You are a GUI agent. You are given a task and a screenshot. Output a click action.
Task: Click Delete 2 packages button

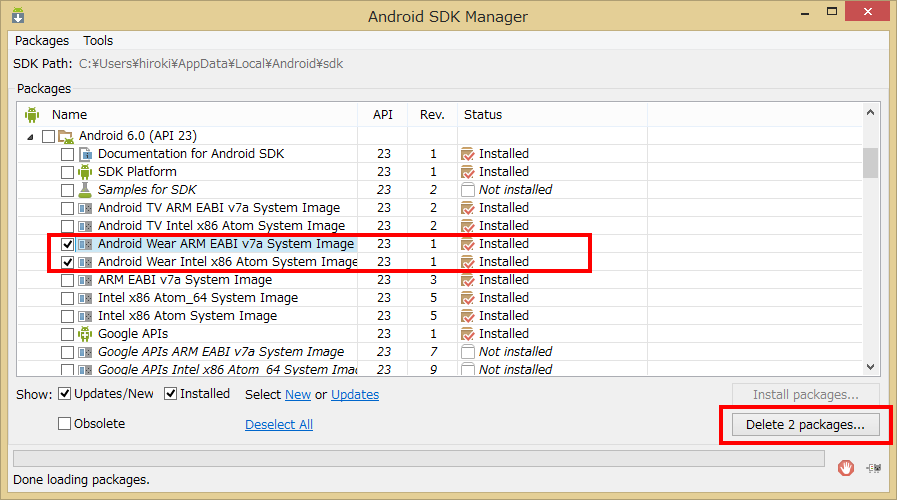click(x=805, y=424)
